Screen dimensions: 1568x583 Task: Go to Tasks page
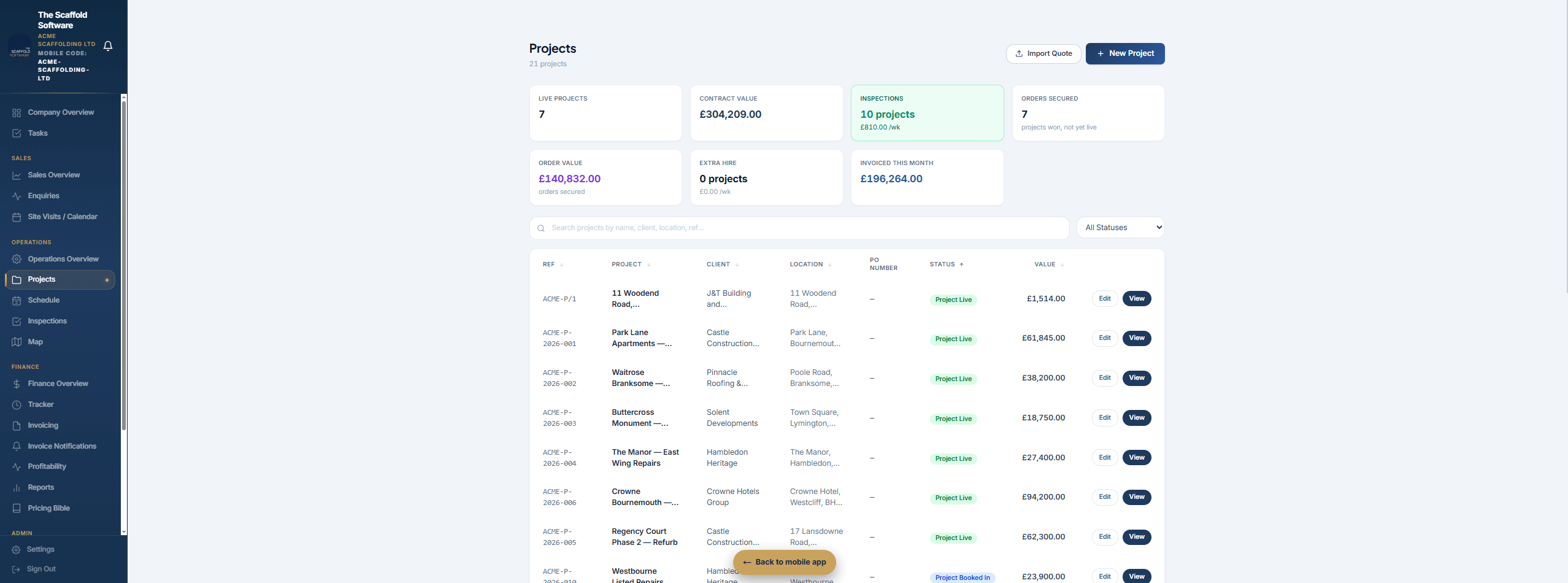click(x=60, y=133)
